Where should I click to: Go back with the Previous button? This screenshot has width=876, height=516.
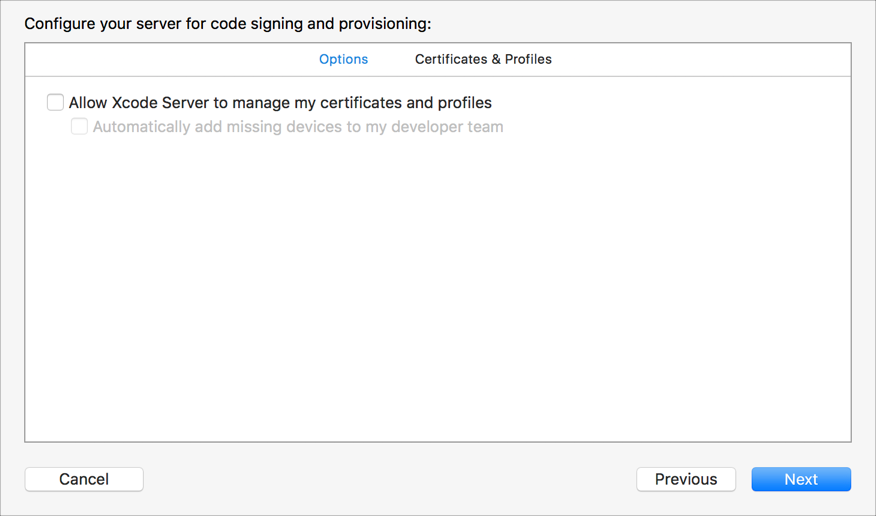coord(685,479)
